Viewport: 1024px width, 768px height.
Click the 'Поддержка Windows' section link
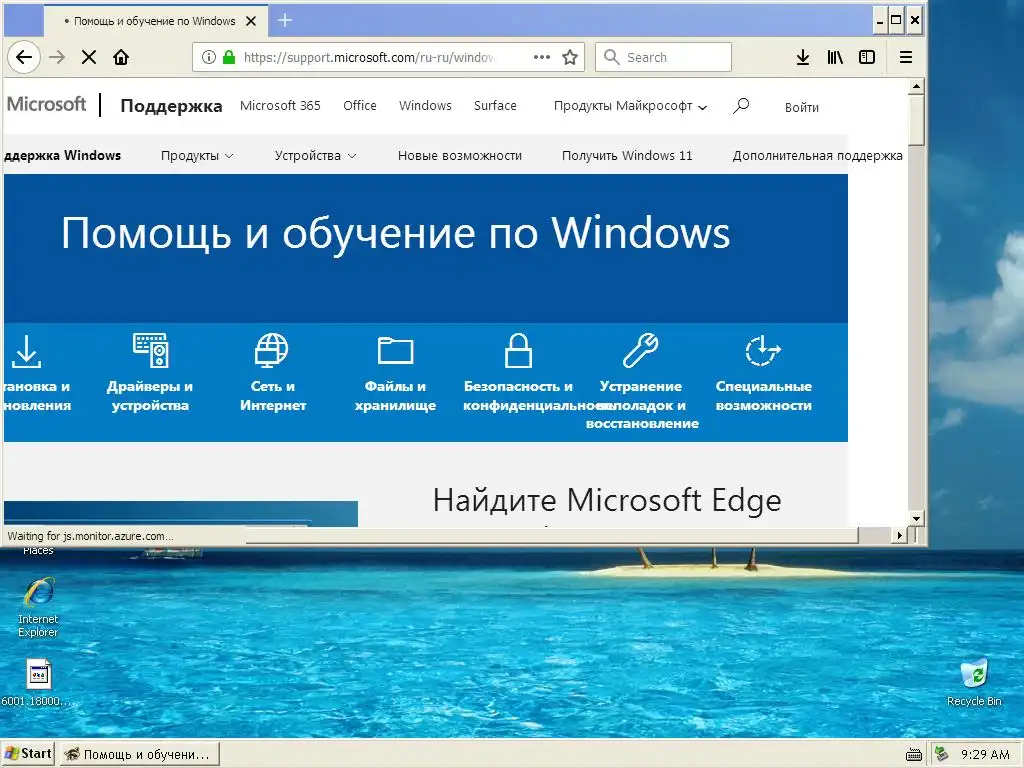tap(62, 155)
